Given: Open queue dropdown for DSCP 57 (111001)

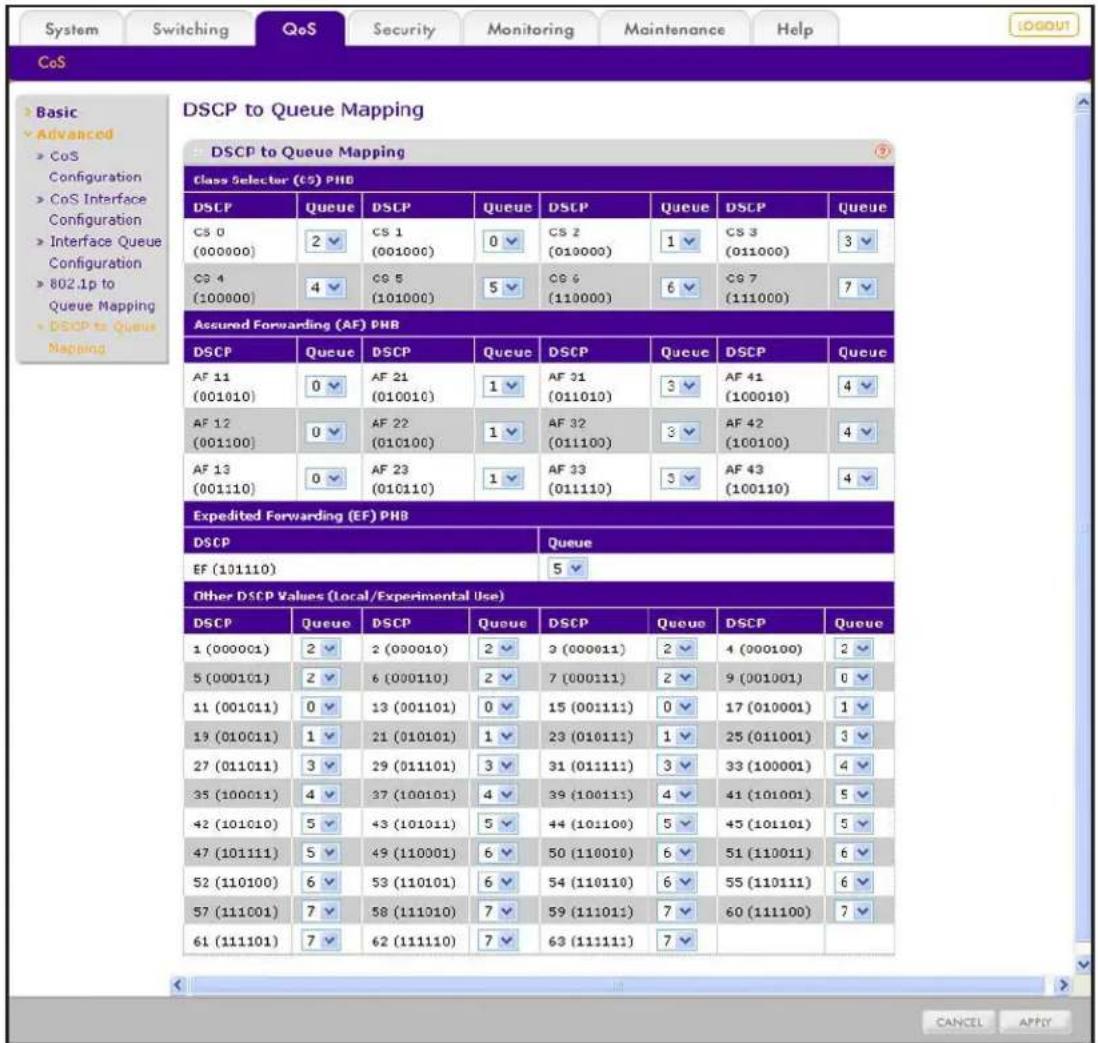Looking at the screenshot, I should (320, 912).
